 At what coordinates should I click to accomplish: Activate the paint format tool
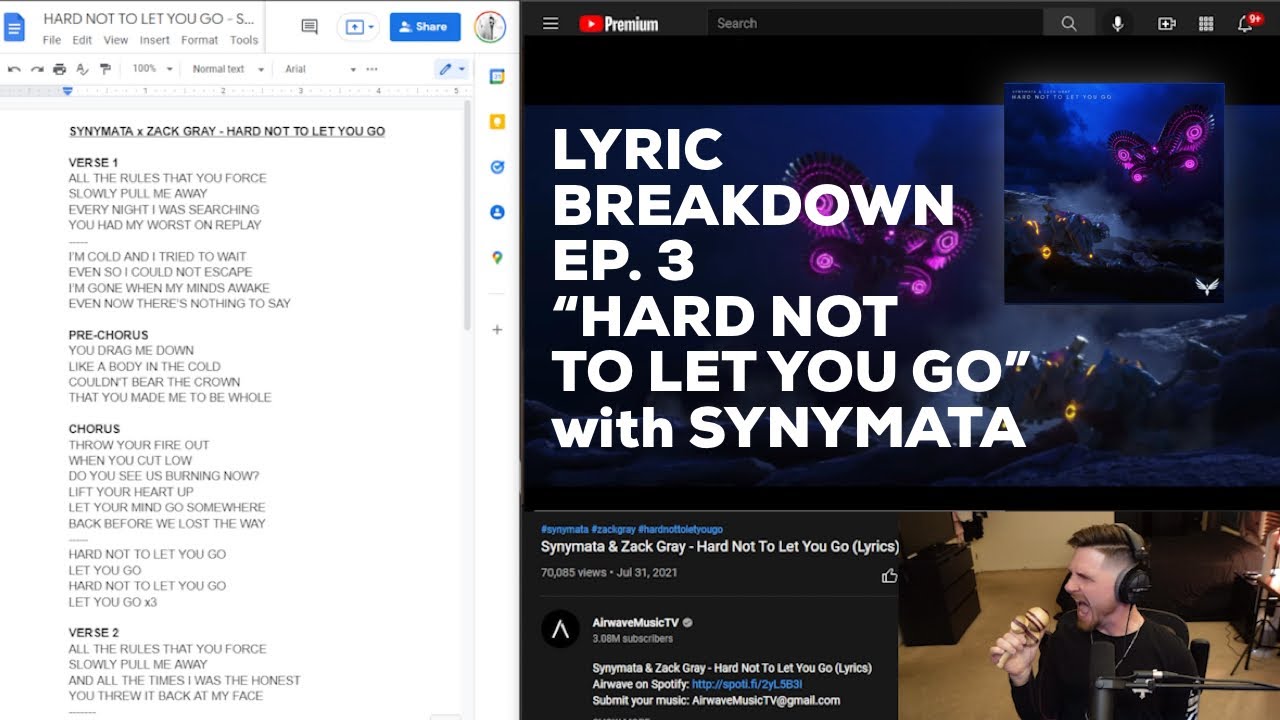tap(105, 69)
